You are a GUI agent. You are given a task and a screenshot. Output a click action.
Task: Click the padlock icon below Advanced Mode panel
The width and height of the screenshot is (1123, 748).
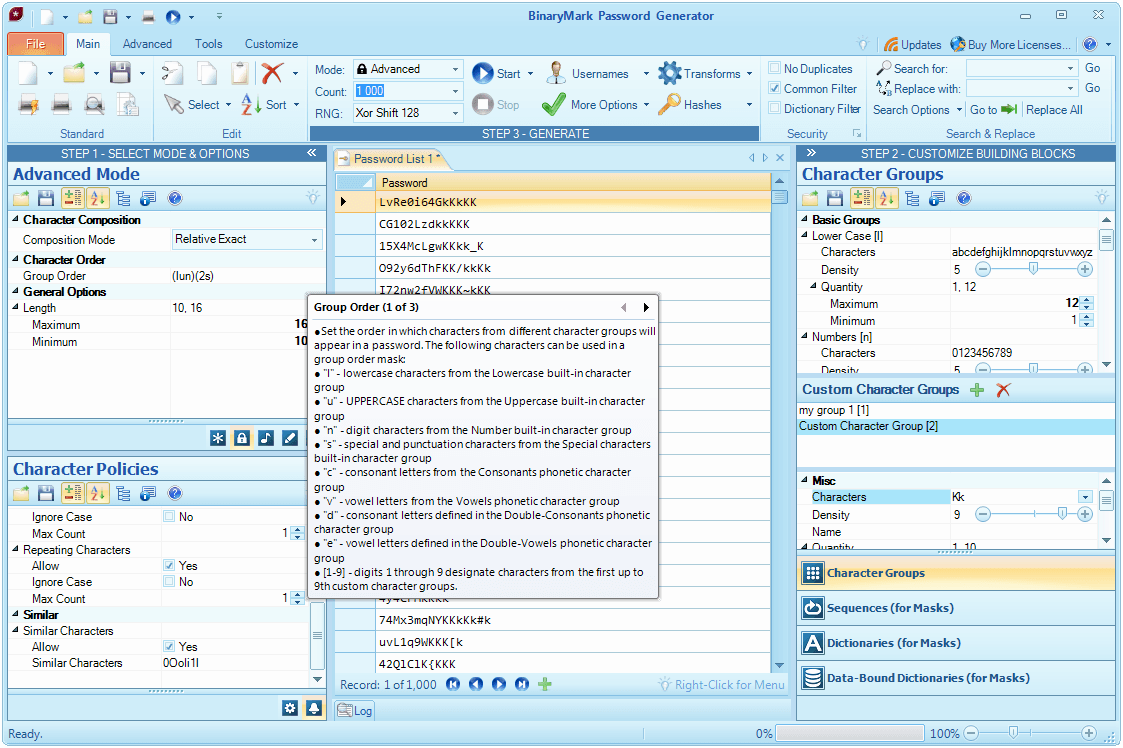pos(242,438)
